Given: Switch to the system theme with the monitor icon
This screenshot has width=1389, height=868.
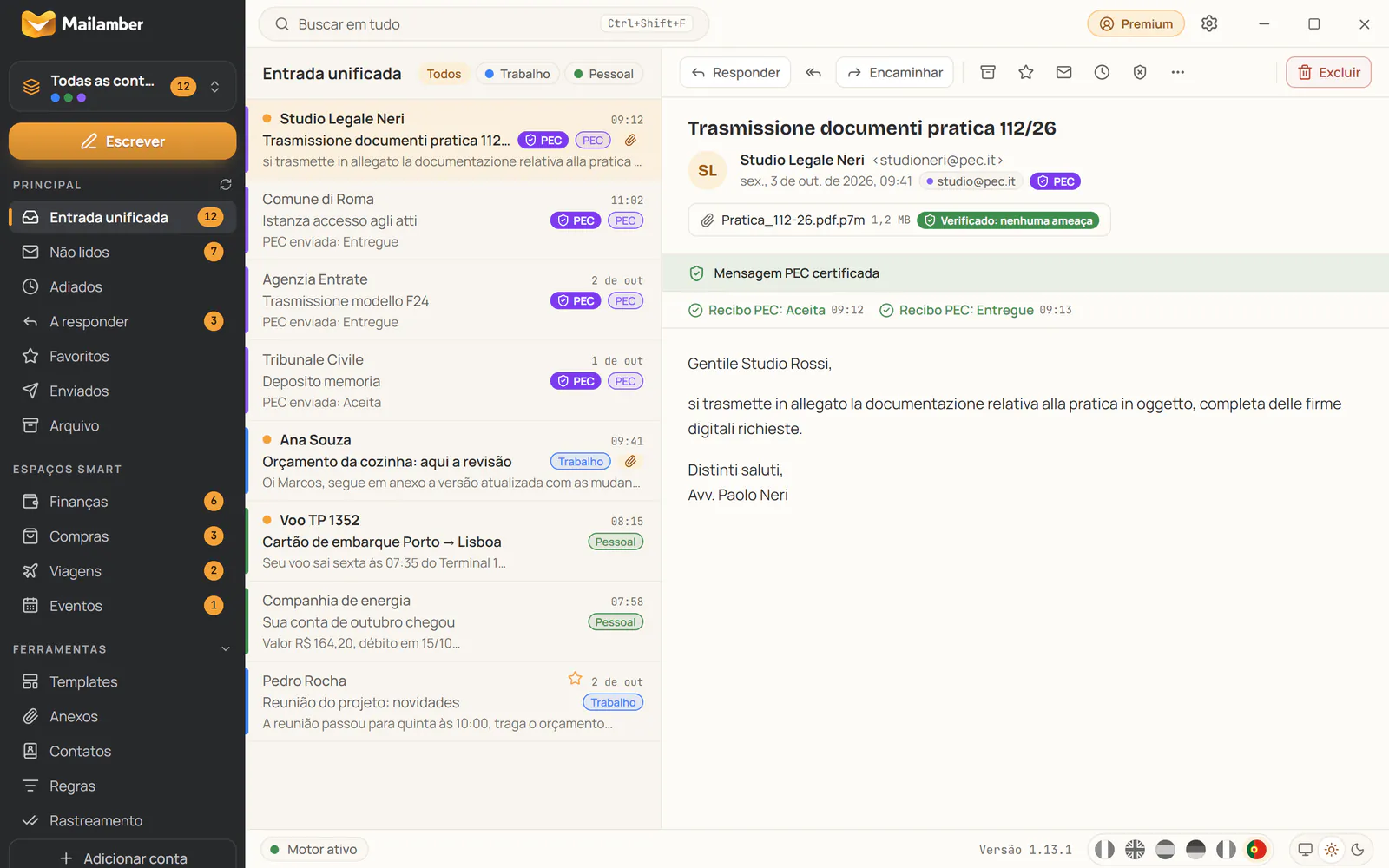Looking at the screenshot, I should pyautogui.click(x=1305, y=850).
